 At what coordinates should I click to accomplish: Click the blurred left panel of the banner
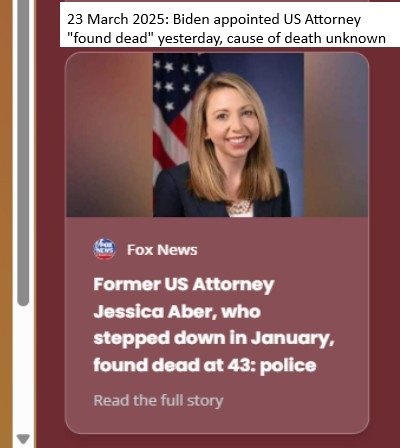[110, 135]
